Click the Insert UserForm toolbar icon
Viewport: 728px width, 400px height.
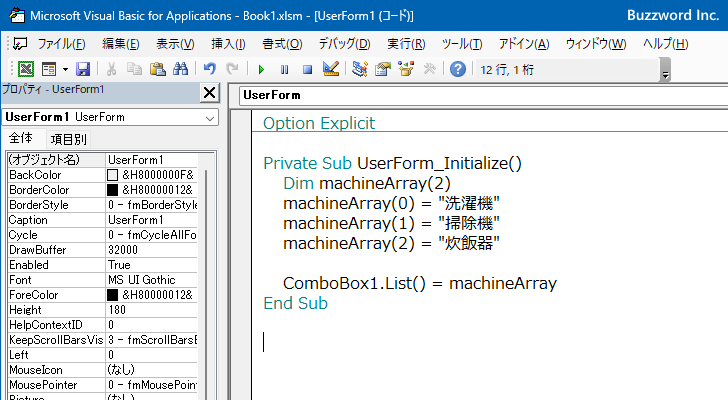[x=49, y=69]
